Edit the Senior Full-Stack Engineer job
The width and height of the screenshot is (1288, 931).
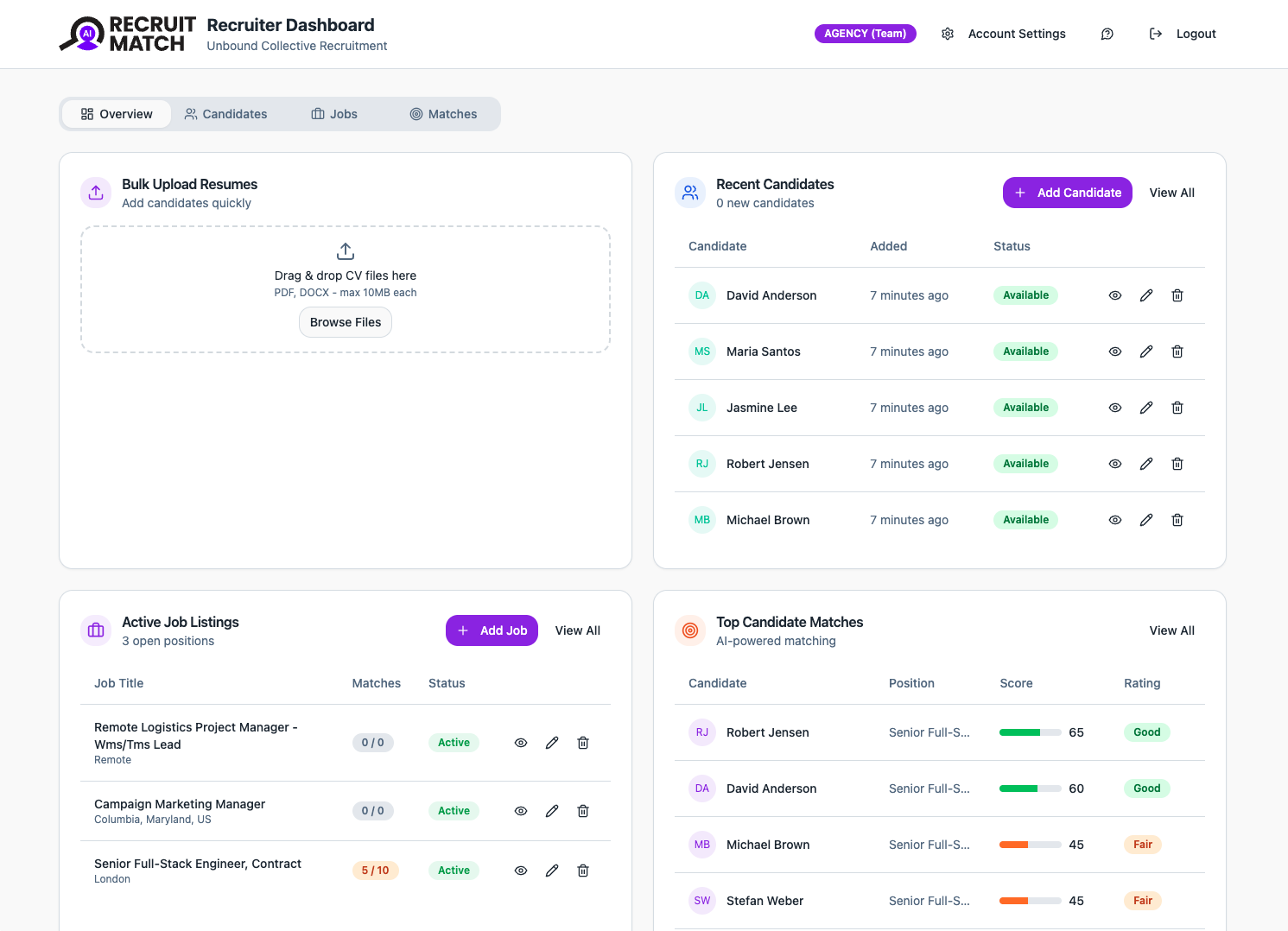tap(552, 871)
